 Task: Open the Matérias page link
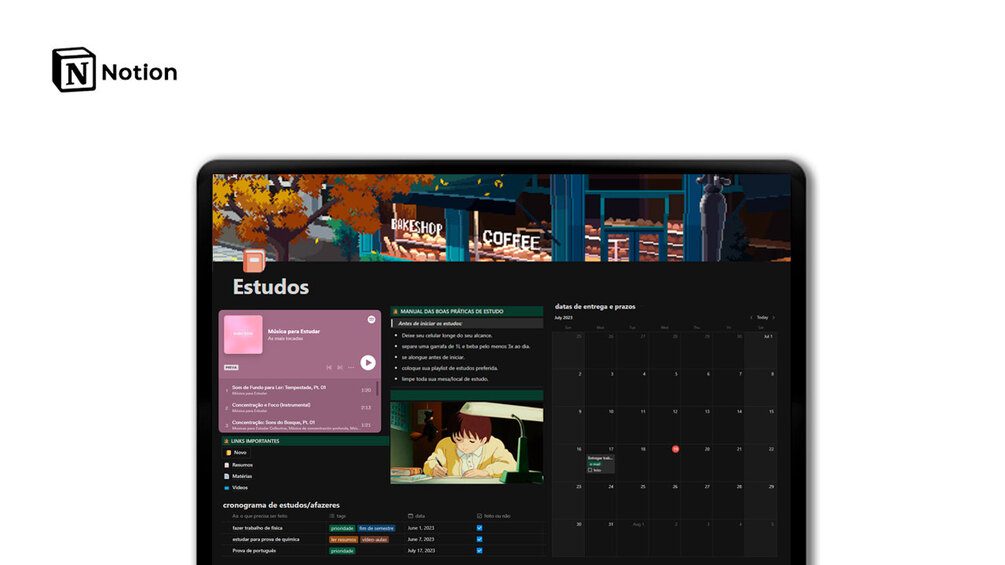238,476
